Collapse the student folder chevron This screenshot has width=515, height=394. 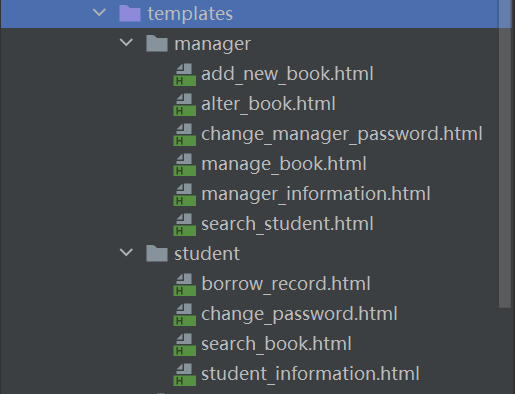126,252
